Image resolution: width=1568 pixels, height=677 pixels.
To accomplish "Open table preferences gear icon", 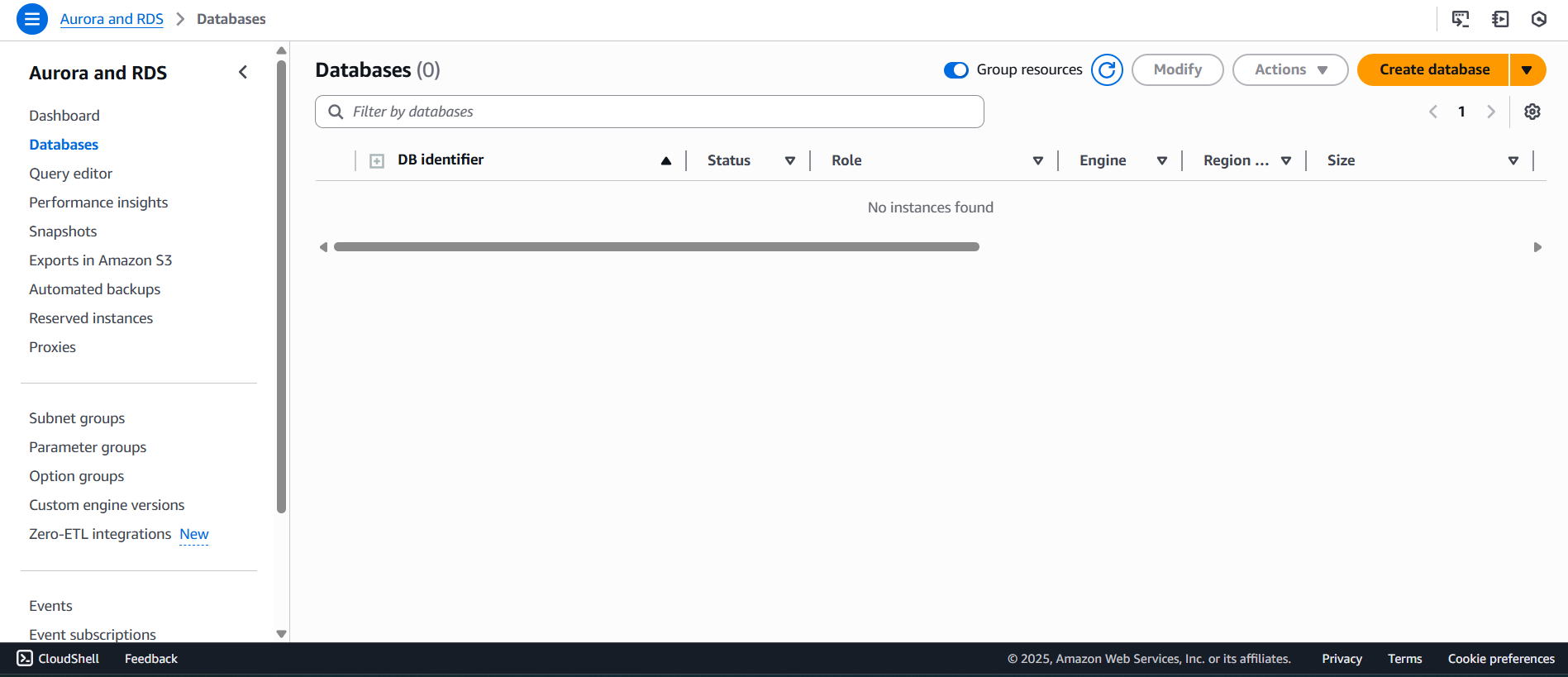I will [1532, 112].
